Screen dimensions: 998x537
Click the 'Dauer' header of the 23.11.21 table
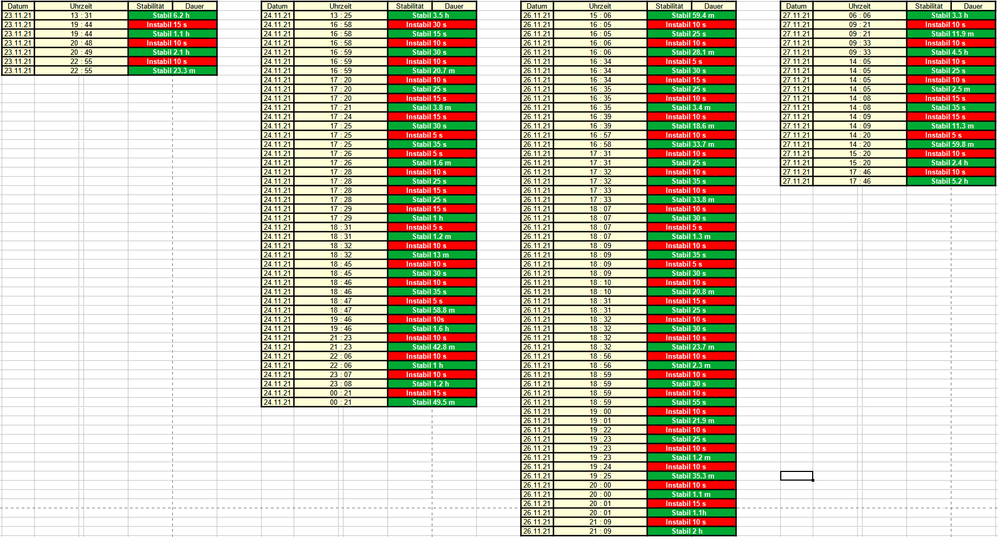195,6
